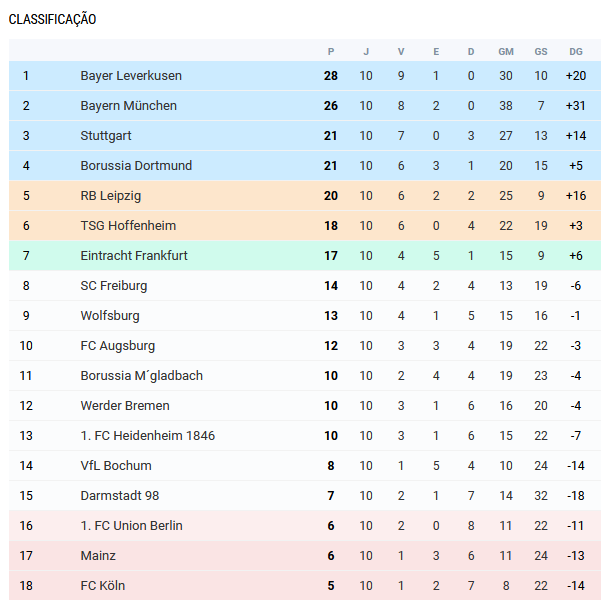Open Borussia Dortmund team page

(x=136, y=166)
